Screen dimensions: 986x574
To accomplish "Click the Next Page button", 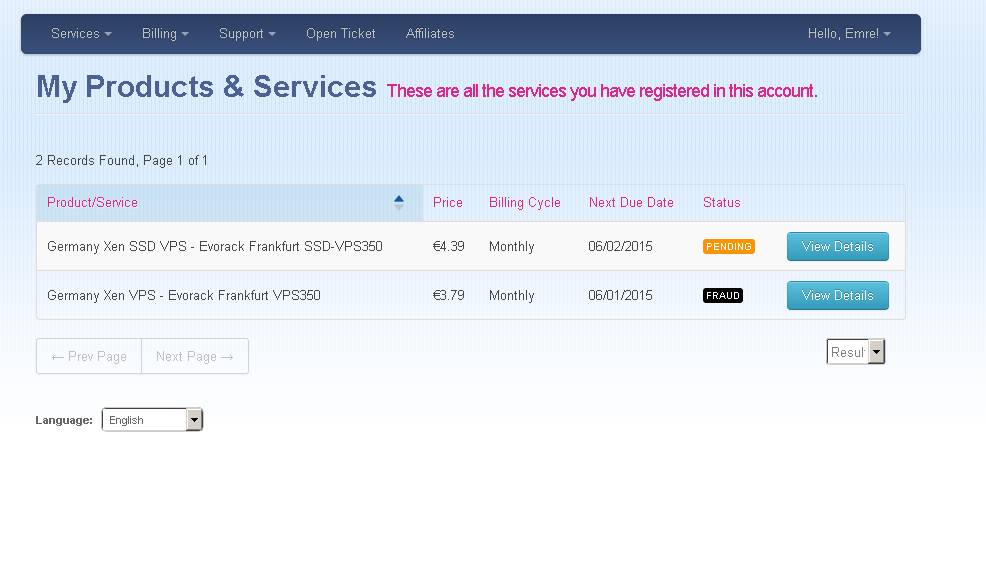I will (195, 356).
